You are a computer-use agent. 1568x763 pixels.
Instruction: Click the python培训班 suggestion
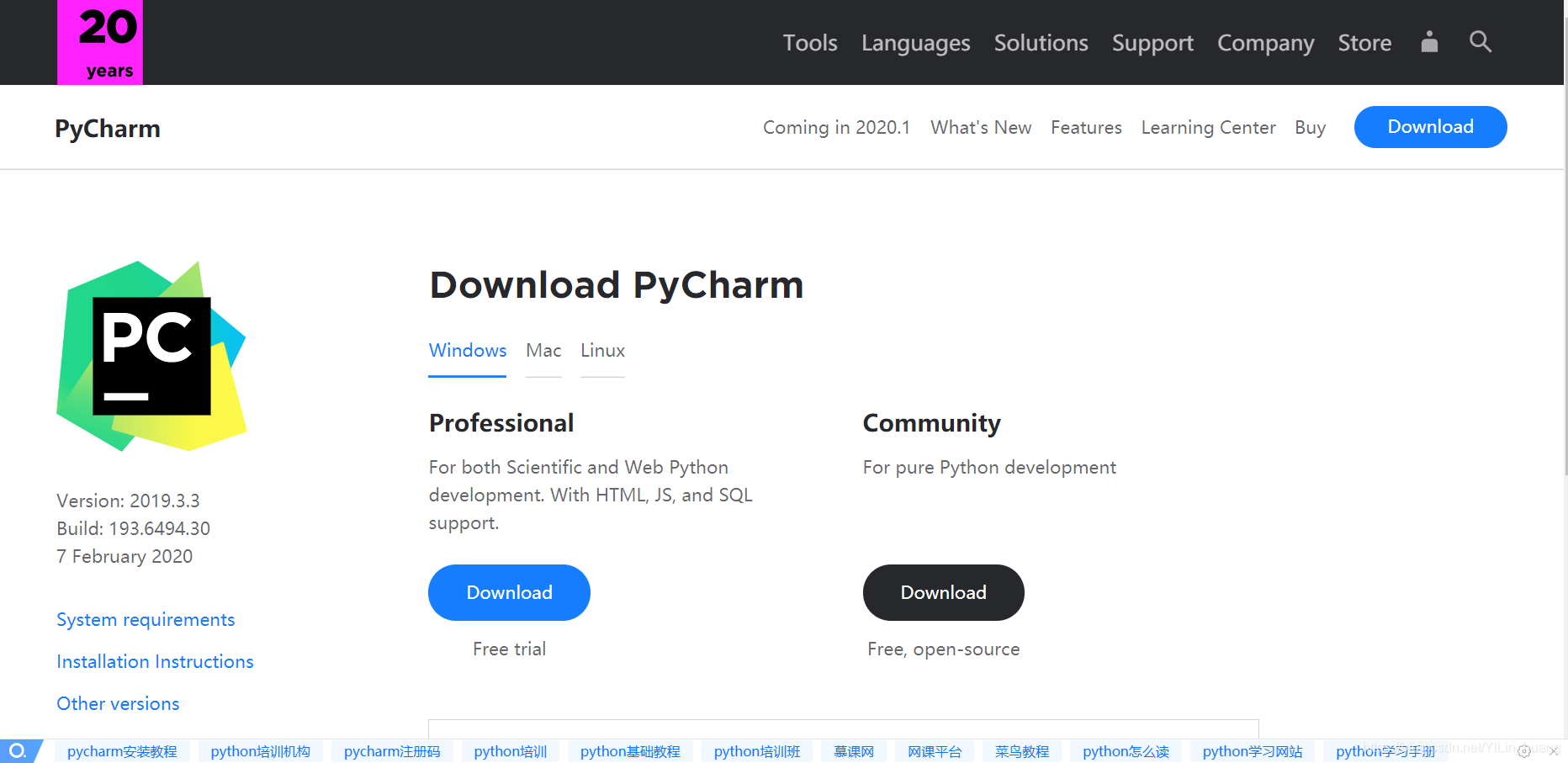pos(757,751)
